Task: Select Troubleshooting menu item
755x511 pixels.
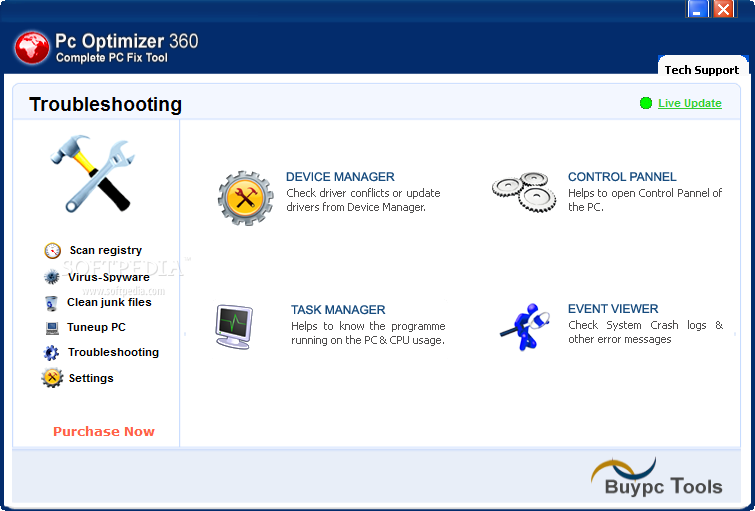Action: [x=113, y=353]
